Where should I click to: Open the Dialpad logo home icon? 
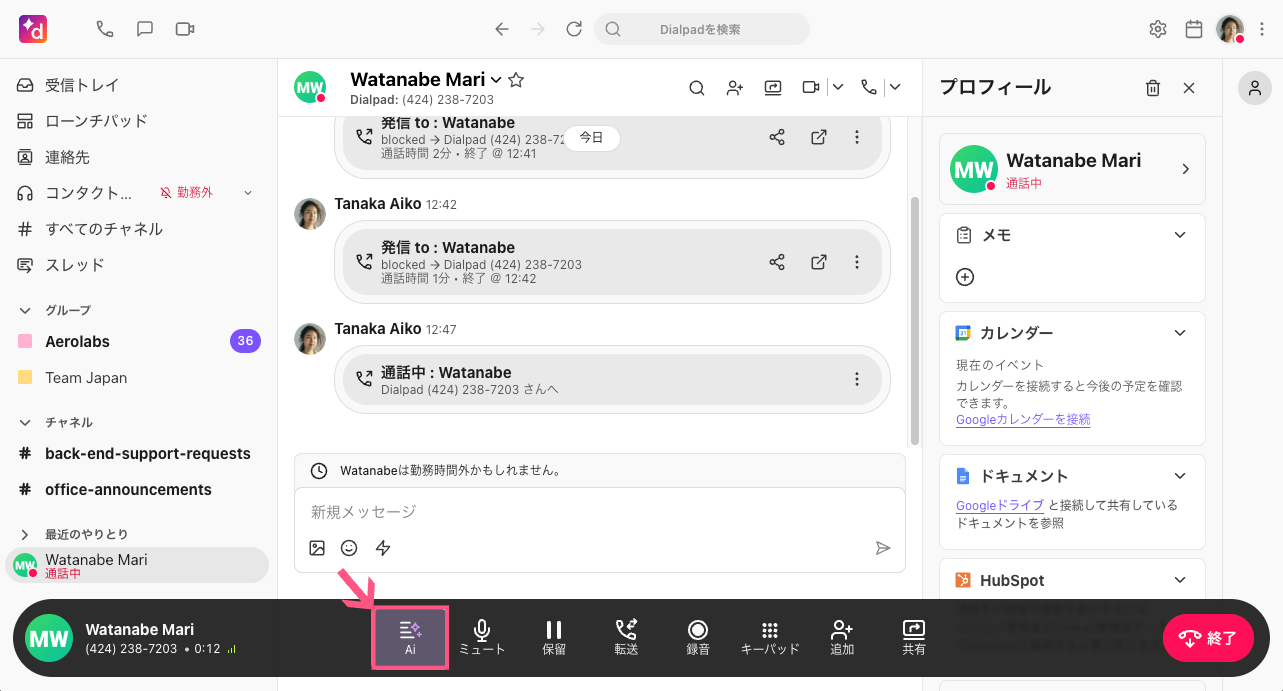[33, 29]
